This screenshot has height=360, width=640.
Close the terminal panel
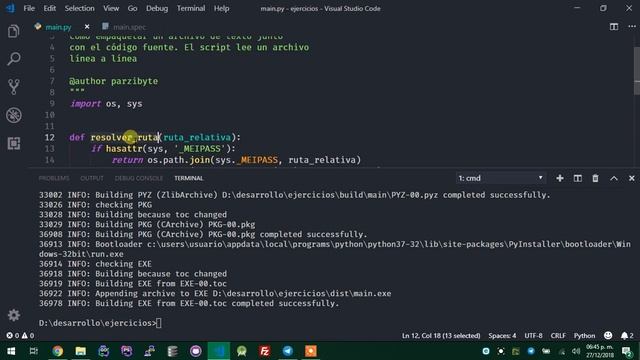pyautogui.click(x=631, y=178)
